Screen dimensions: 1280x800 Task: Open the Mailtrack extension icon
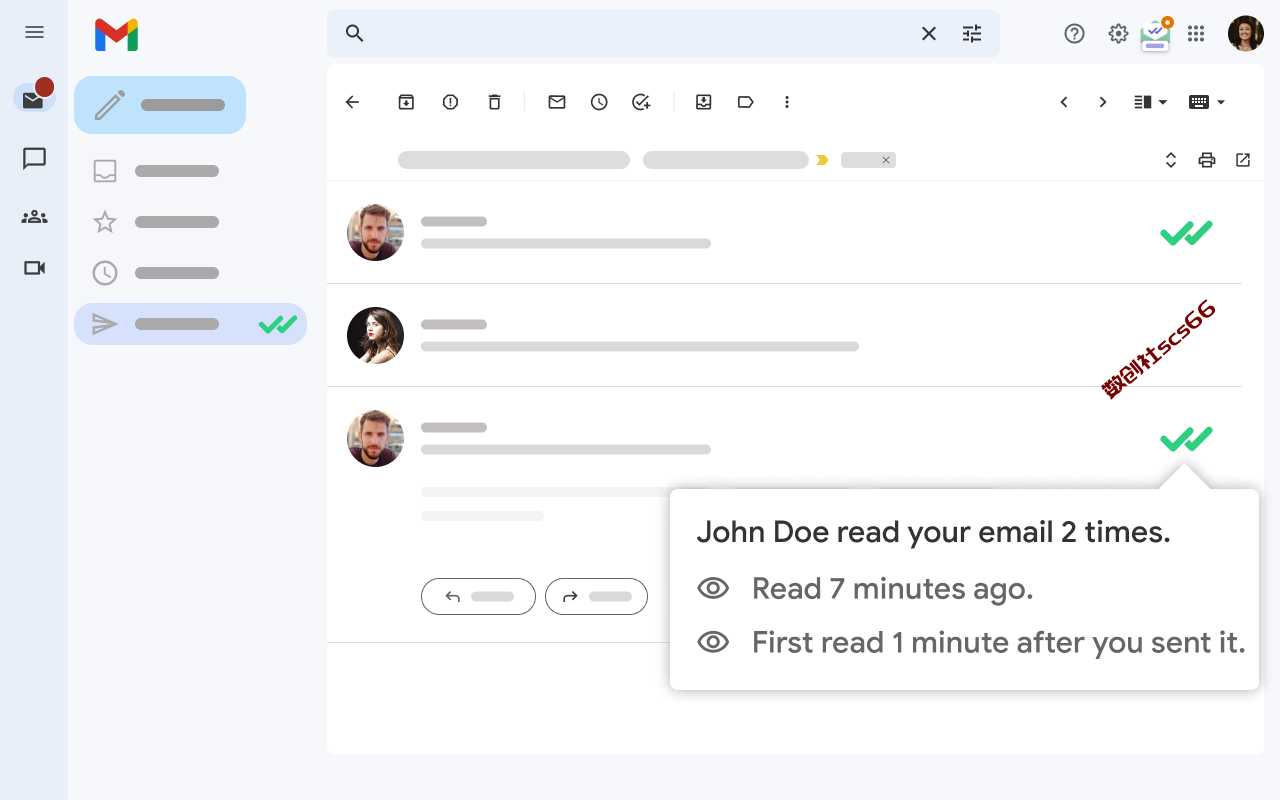pos(1156,35)
